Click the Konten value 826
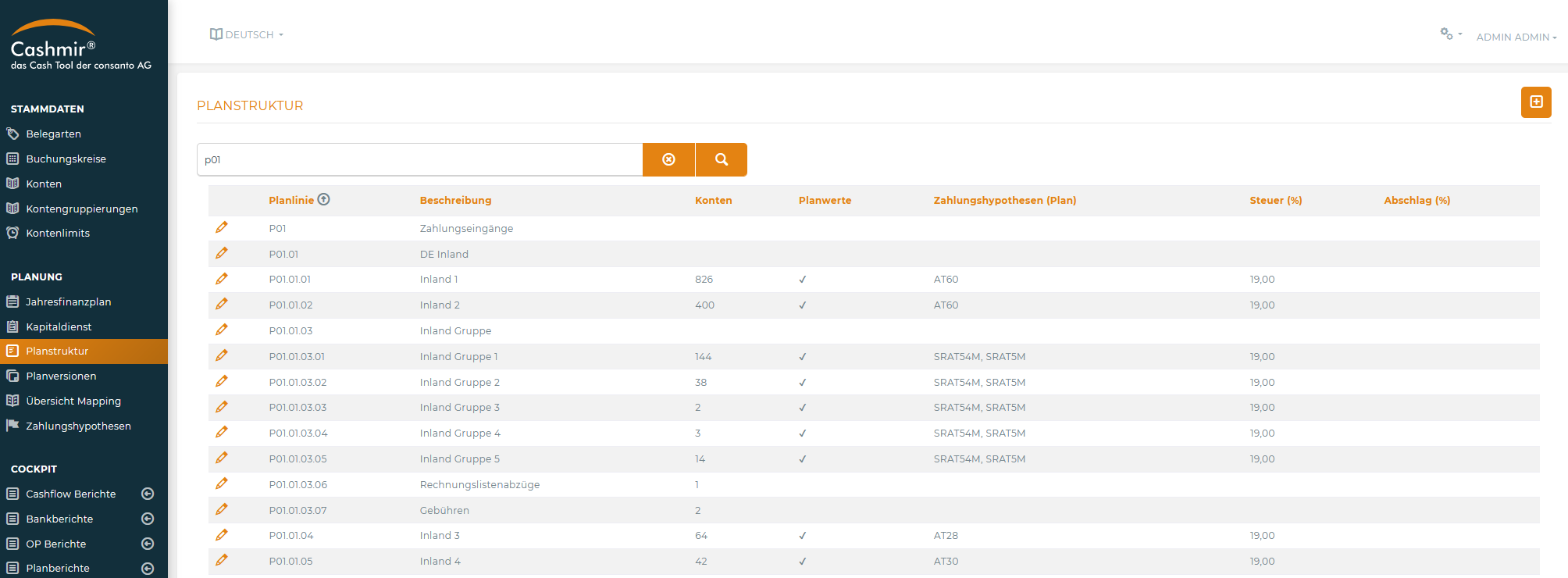Image resolution: width=1568 pixels, height=578 pixels. coord(704,279)
